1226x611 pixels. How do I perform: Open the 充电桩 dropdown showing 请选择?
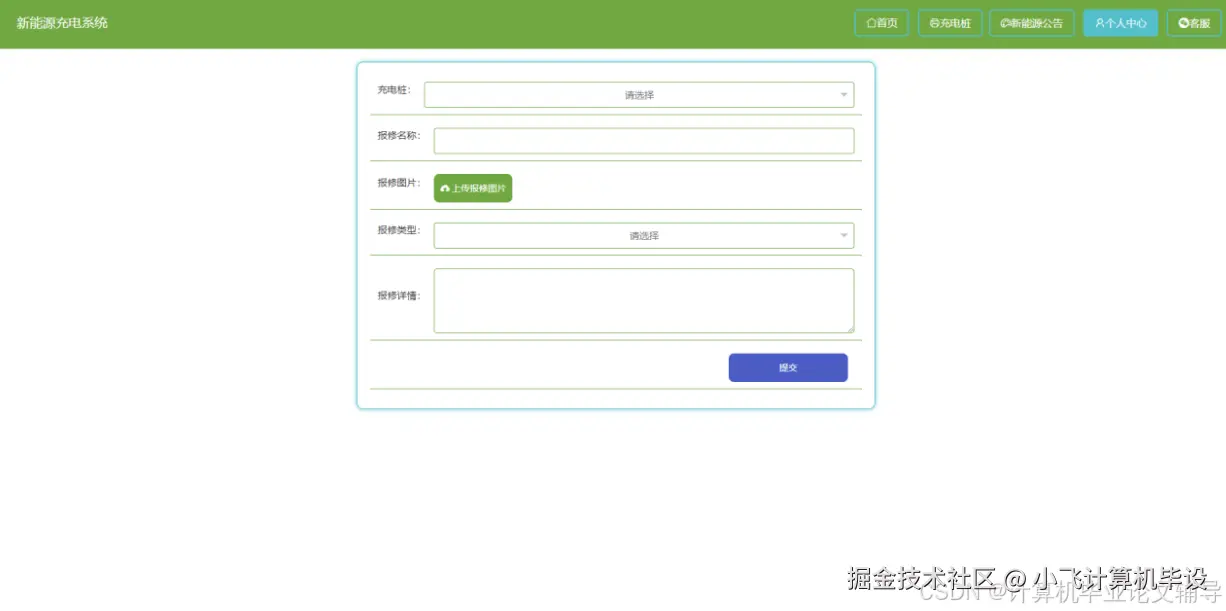pyautogui.click(x=638, y=94)
